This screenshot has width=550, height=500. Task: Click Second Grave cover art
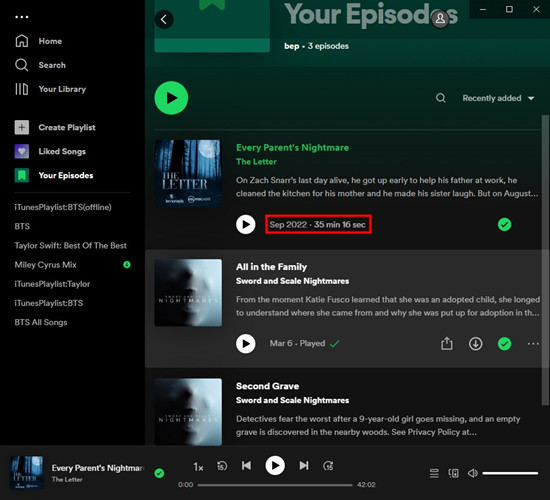pos(188,412)
